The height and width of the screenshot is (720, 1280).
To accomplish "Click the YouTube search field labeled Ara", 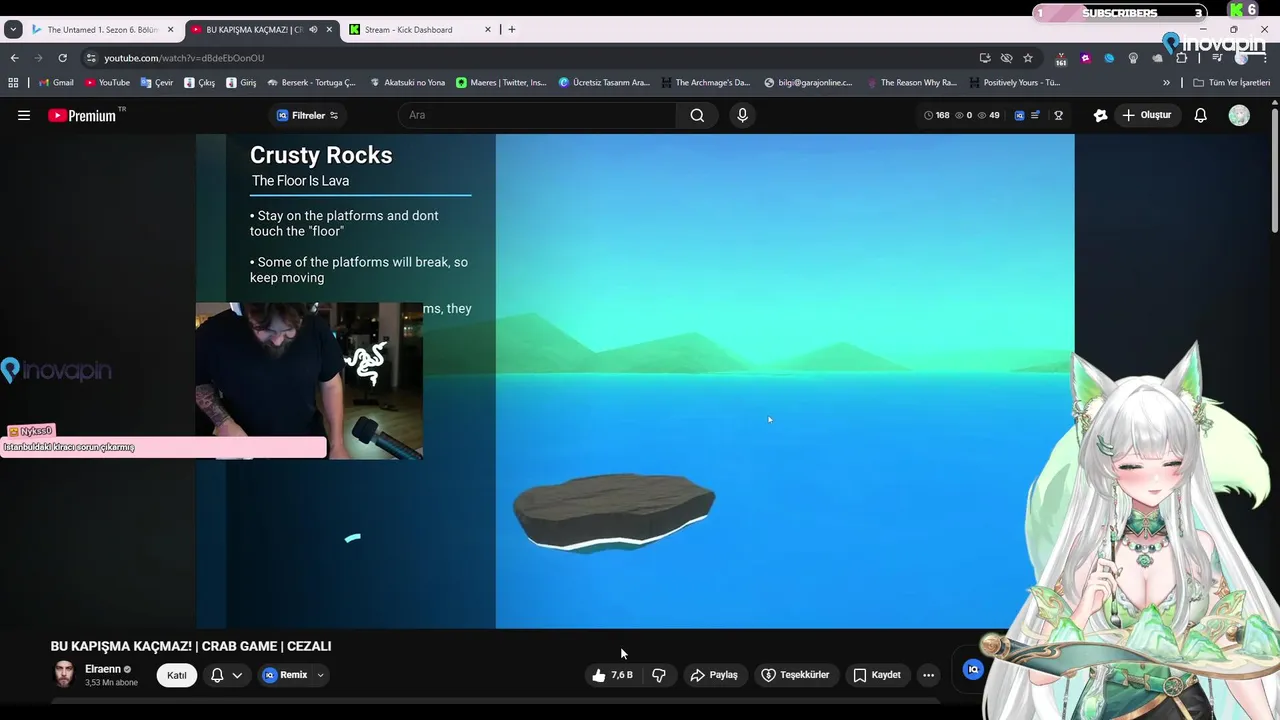I will click(x=538, y=116).
